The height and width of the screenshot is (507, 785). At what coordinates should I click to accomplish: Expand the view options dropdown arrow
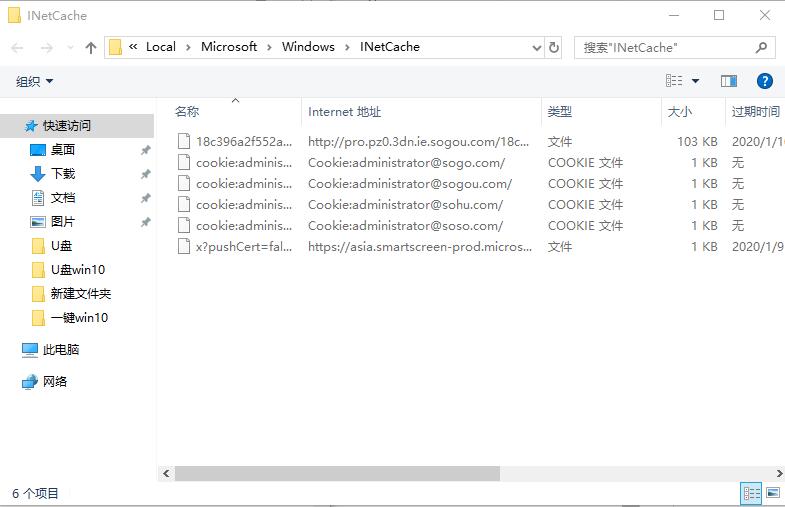point(696,81)
